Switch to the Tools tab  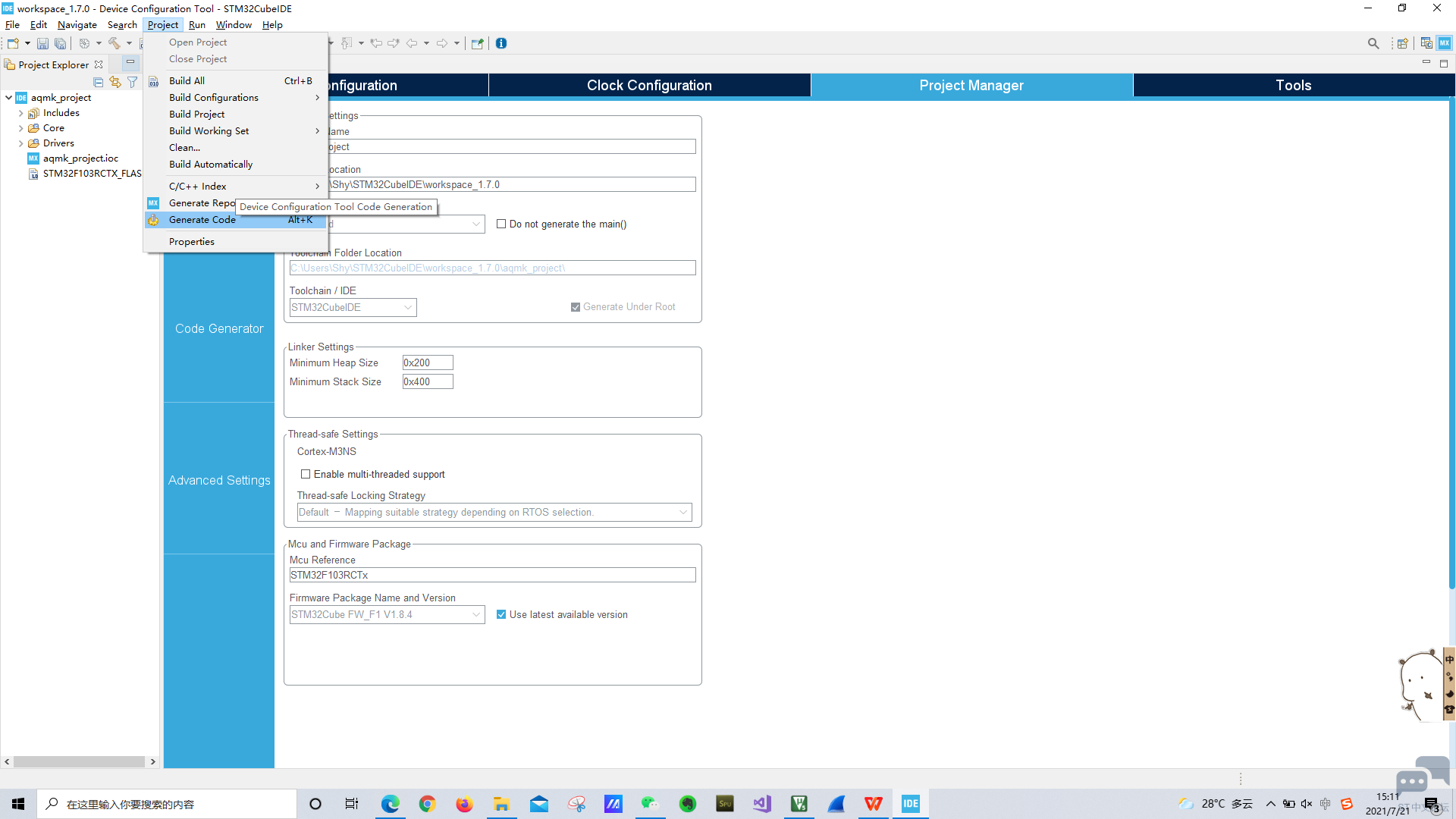click(1293, 86)
